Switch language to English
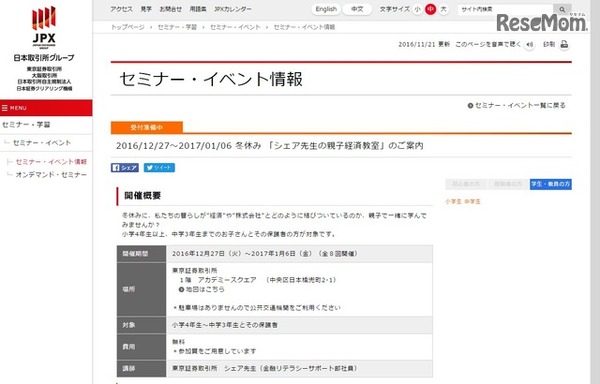 (x=326, y=9)
